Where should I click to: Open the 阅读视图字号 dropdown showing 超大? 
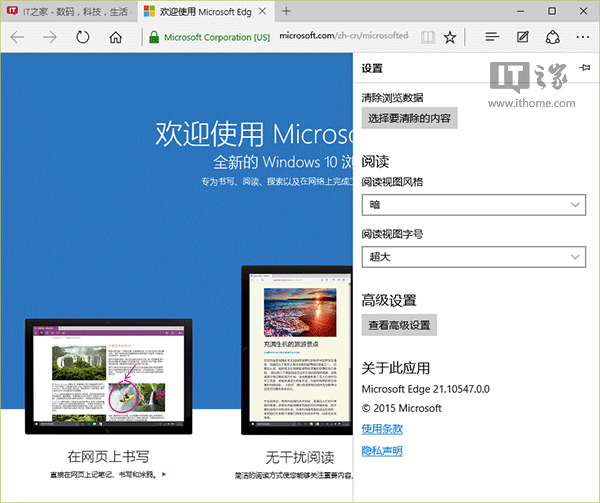click(474, 257)
